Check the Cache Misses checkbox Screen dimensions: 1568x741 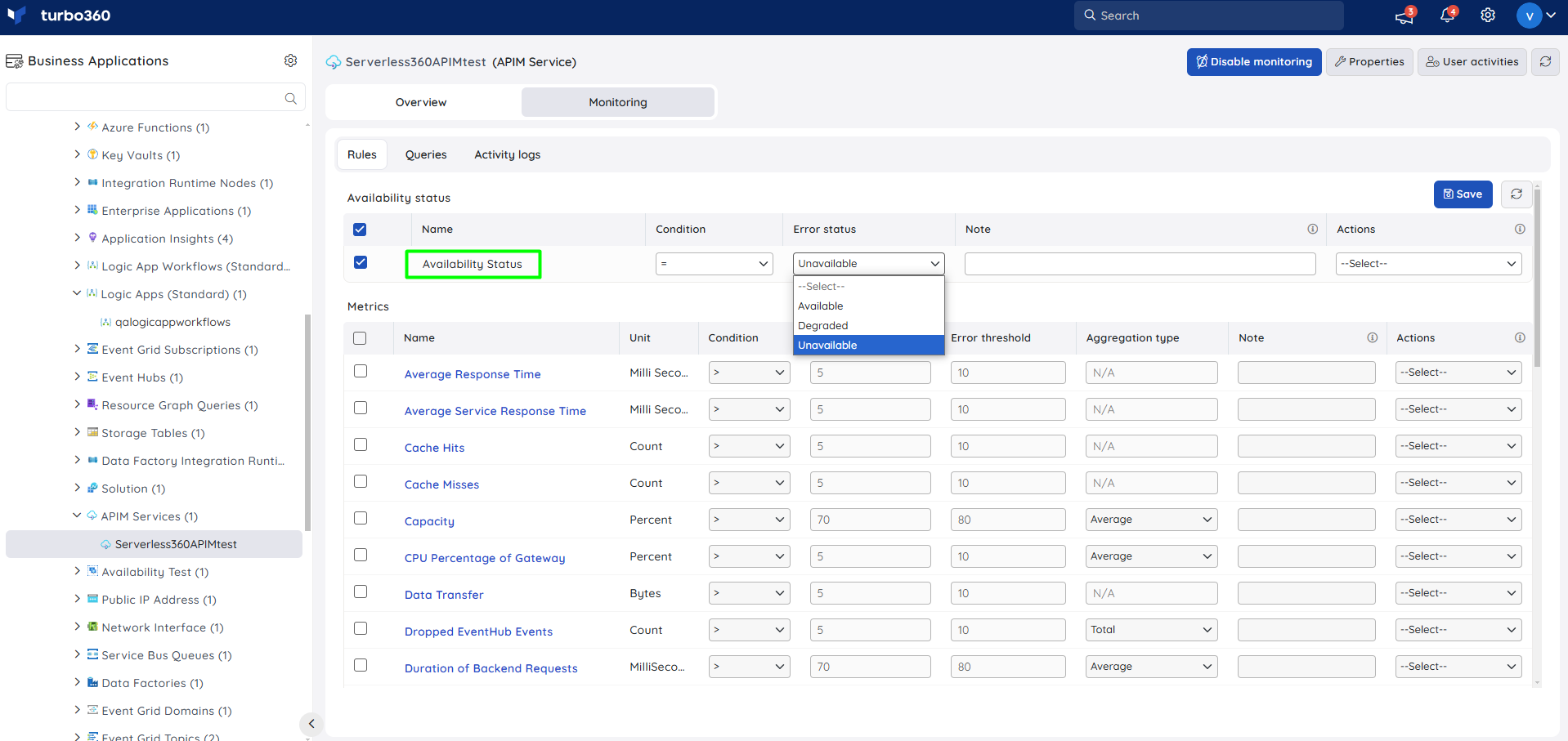(361, 481)
